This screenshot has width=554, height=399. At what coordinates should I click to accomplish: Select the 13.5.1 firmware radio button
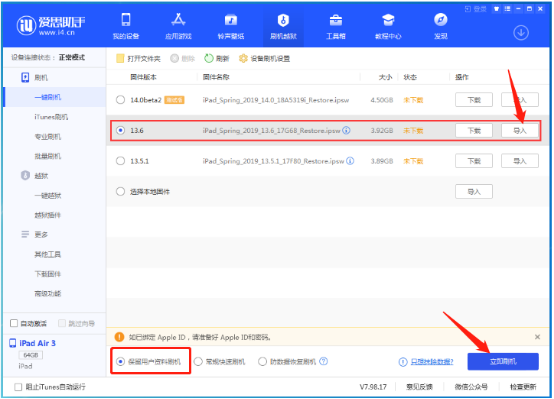pyautogui.click(x=120, y=161)
